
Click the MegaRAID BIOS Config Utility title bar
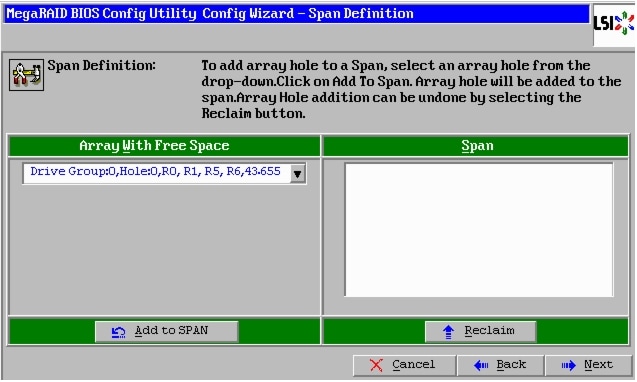point(297,14)
